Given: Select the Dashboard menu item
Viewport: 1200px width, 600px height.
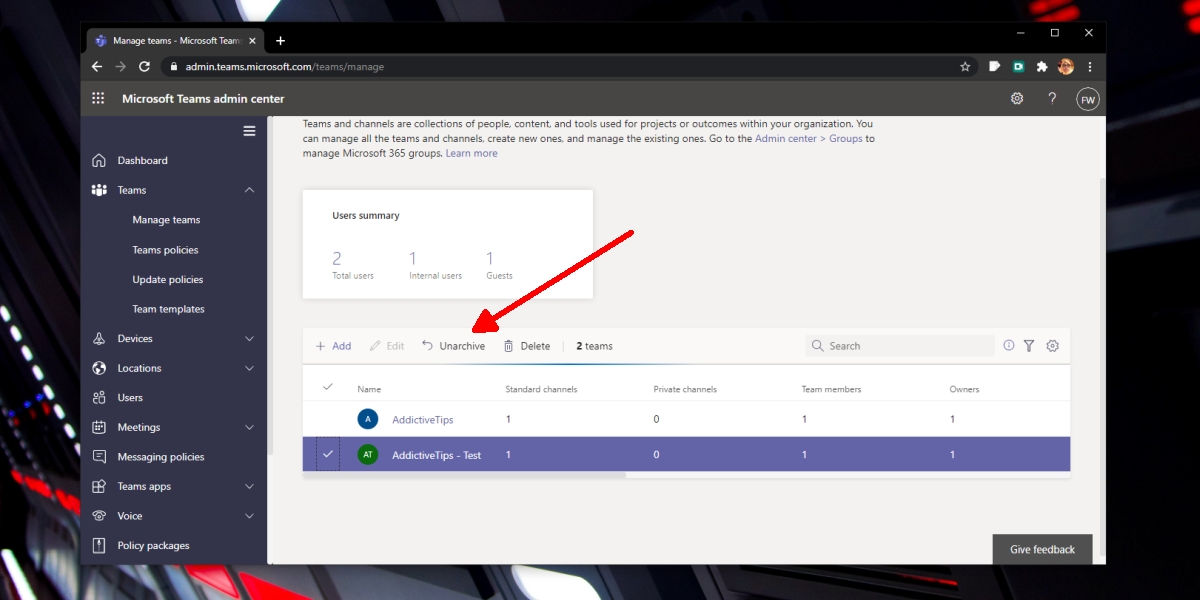Looking at the screenshot, I should tap(142, 160).
